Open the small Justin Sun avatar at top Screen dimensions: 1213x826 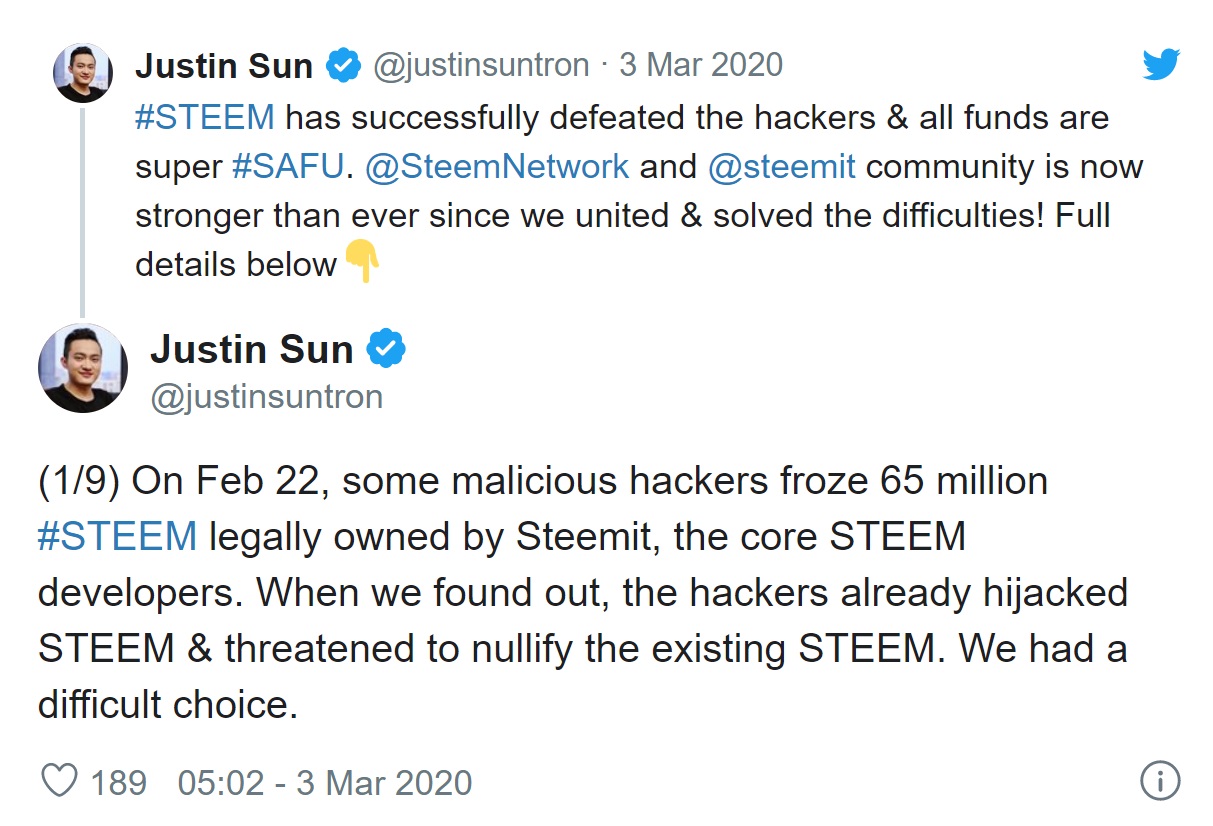tap(82, 72)
